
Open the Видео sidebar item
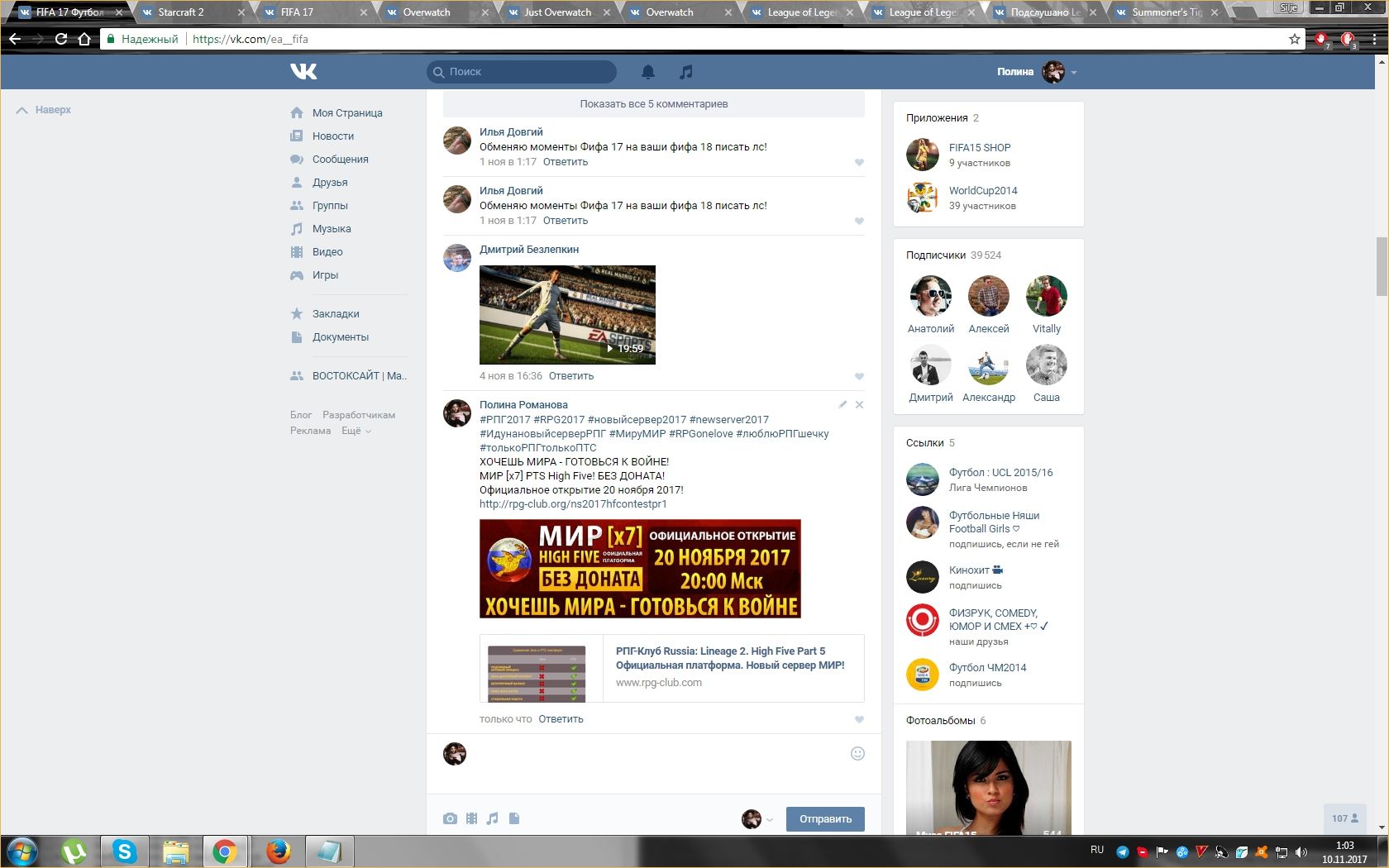click(x=327, y=252)
